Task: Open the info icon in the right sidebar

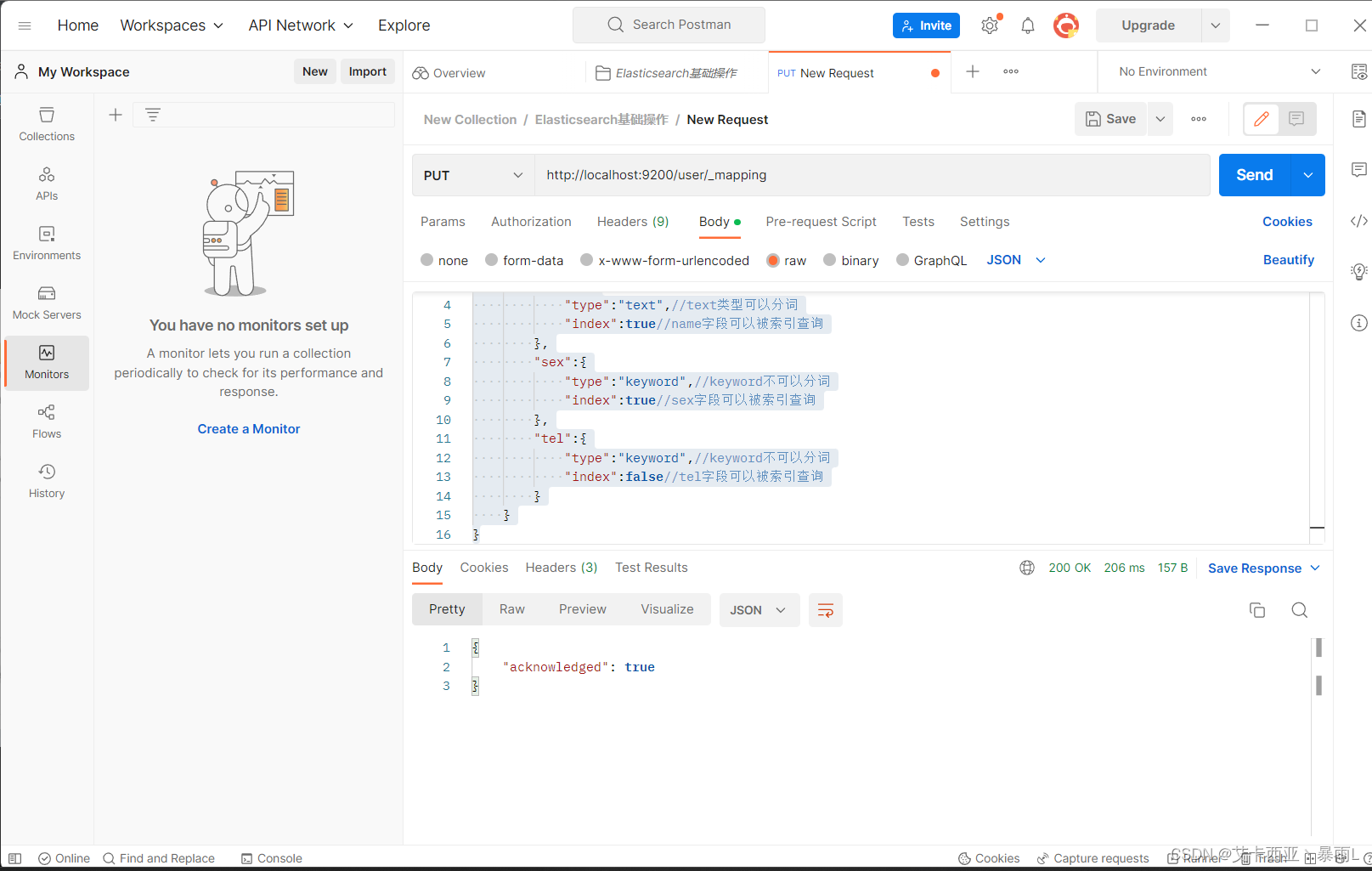Action: (1359, 323)
